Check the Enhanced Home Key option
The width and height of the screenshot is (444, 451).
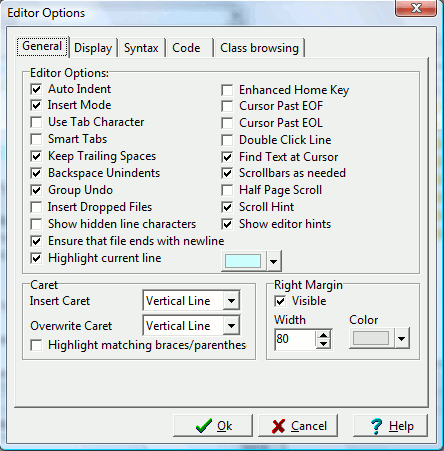tap(227, 90)
